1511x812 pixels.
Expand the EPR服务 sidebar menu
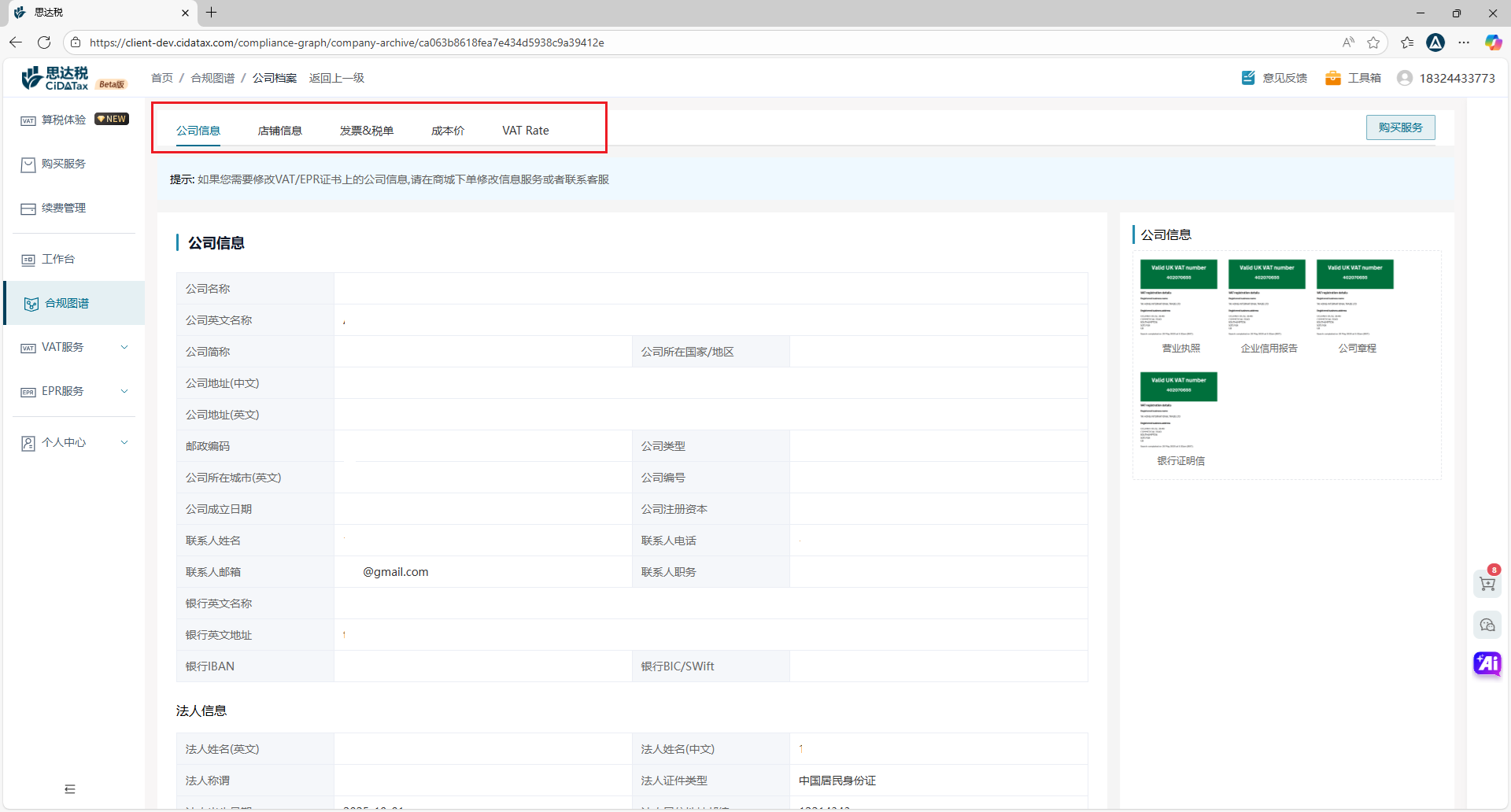coord(74,391)
